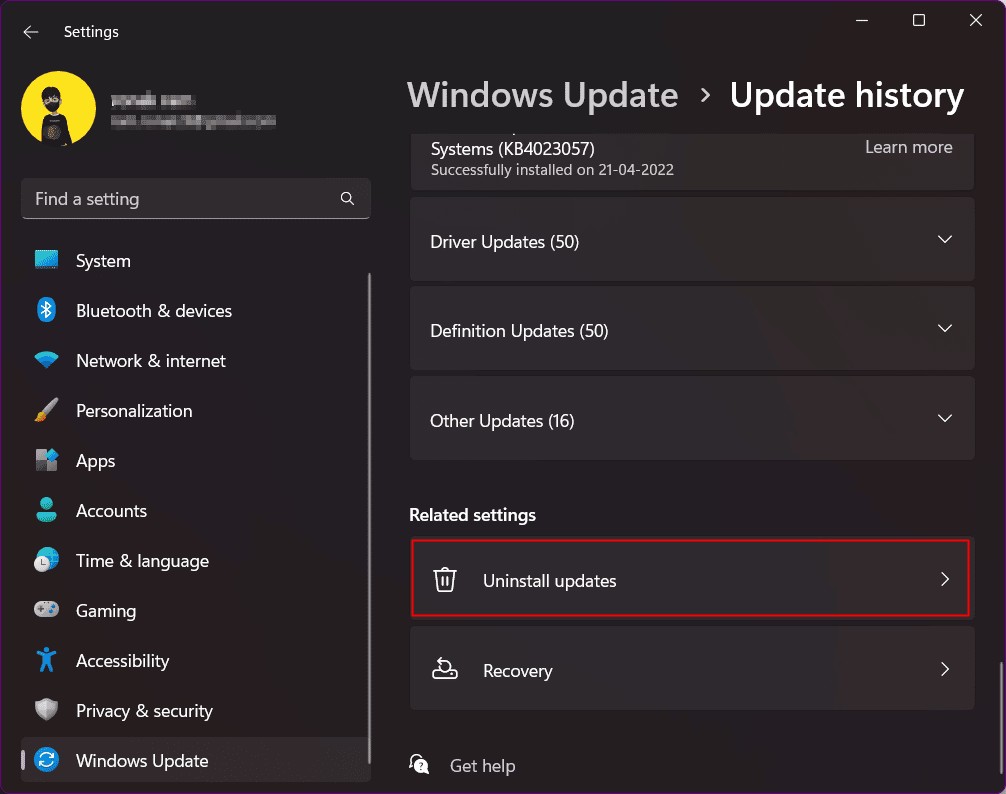Image resolution: width=1006 pixels, height=794 pixels.
Task: Open the Apps section
Action: [196, 460]
